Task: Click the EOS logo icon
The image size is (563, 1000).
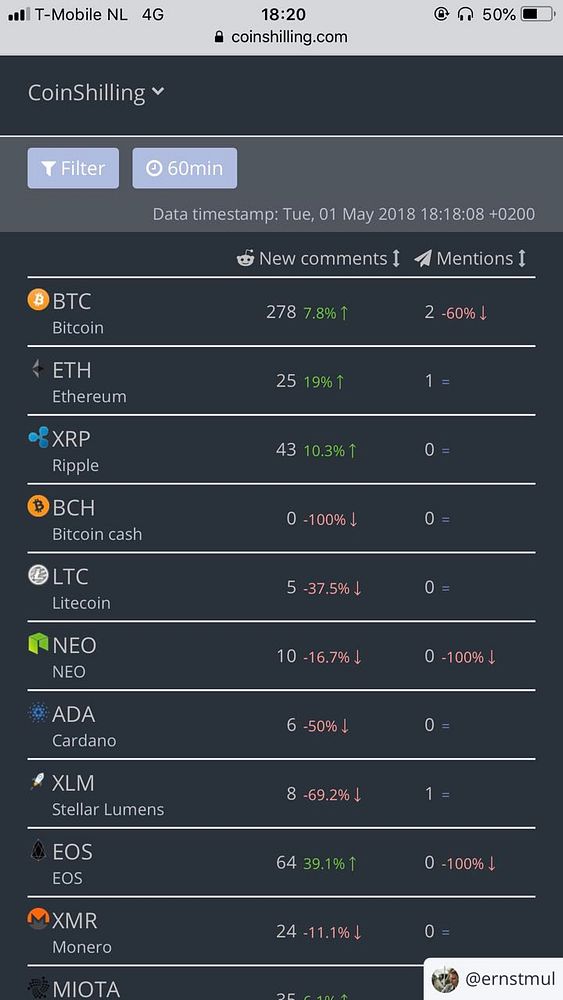Action: [x=38, y=850]
